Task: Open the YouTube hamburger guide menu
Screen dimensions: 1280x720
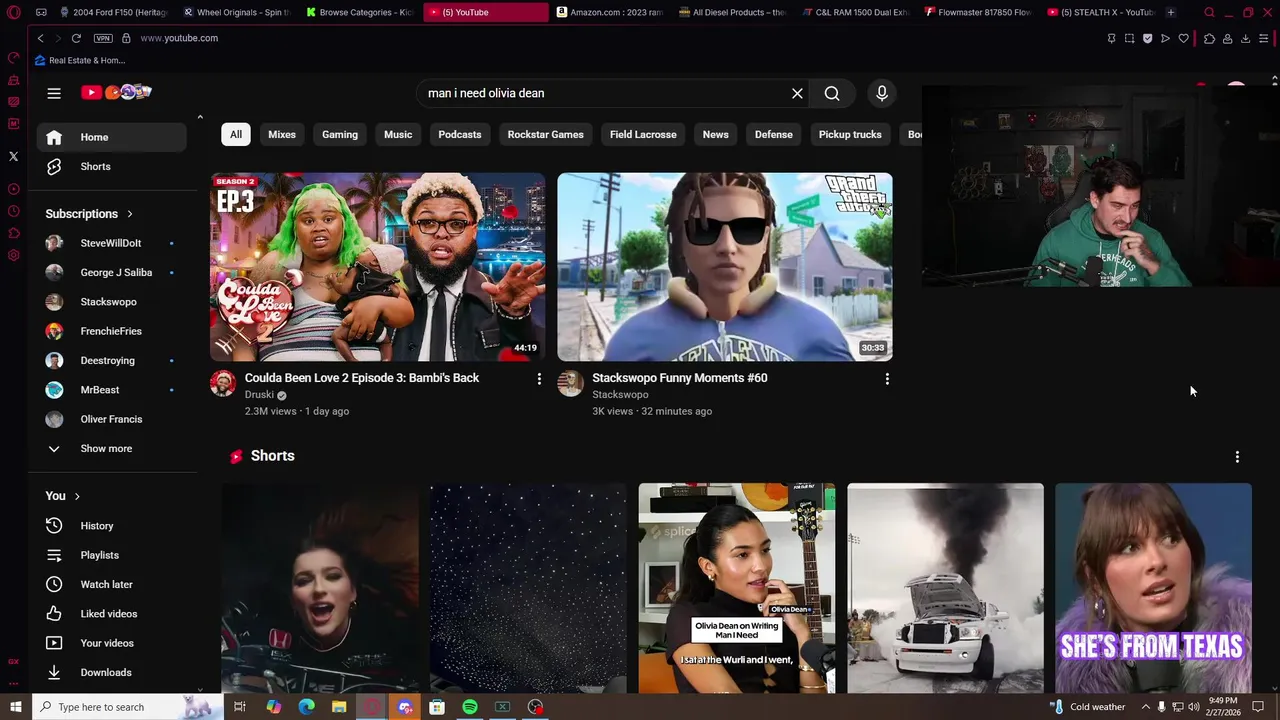Action: 54,93
